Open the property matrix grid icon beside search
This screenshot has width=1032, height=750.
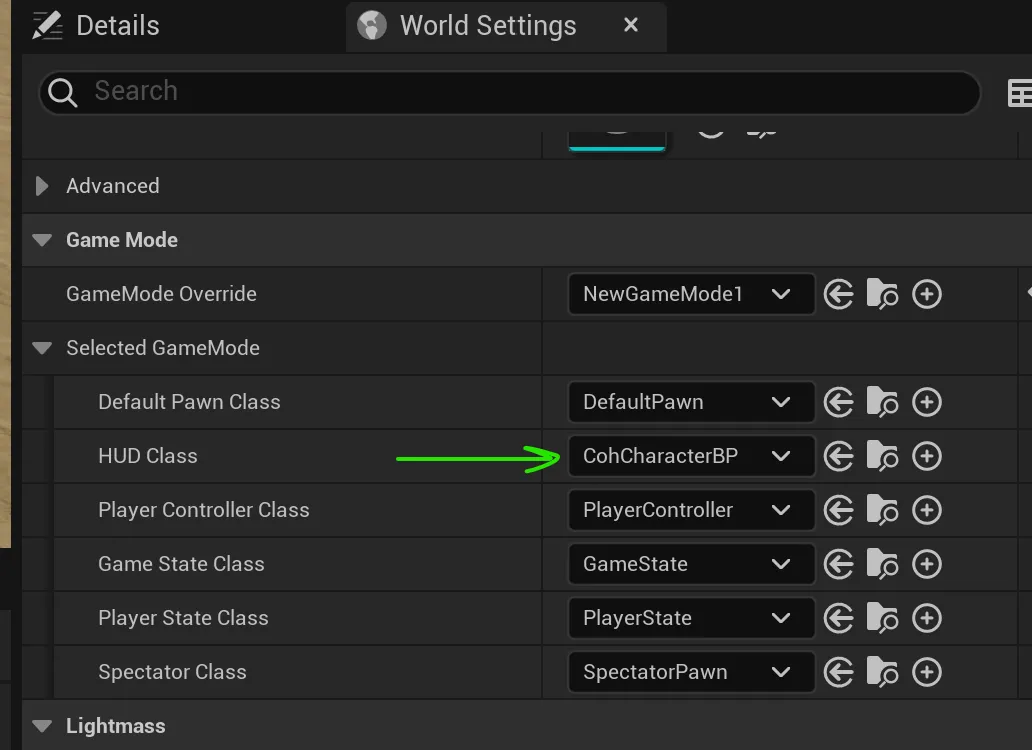click(x=1019, y=93)
